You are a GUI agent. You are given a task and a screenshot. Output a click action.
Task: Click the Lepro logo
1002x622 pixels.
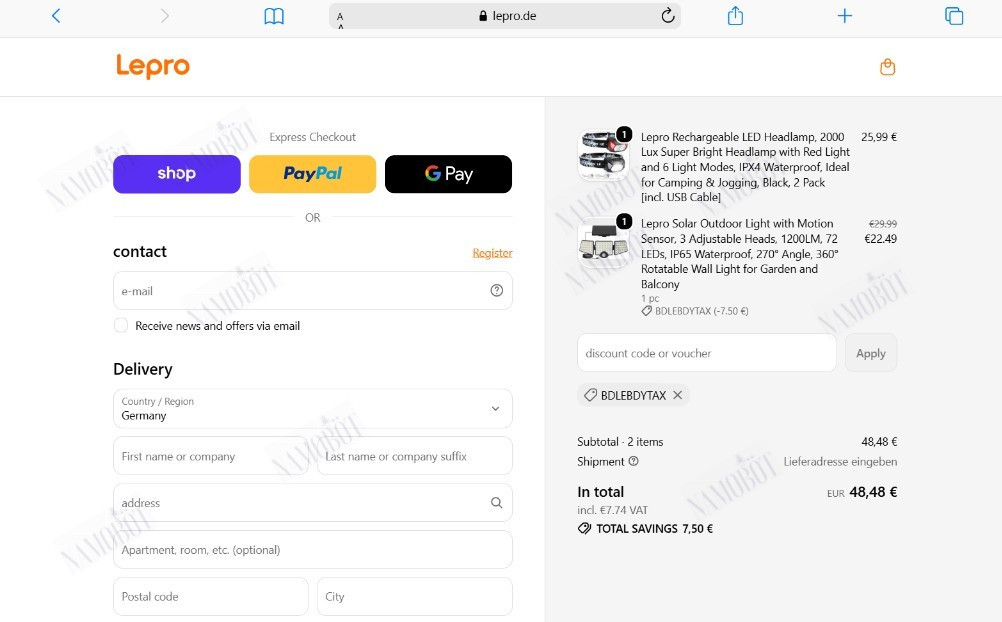point(153,66)
